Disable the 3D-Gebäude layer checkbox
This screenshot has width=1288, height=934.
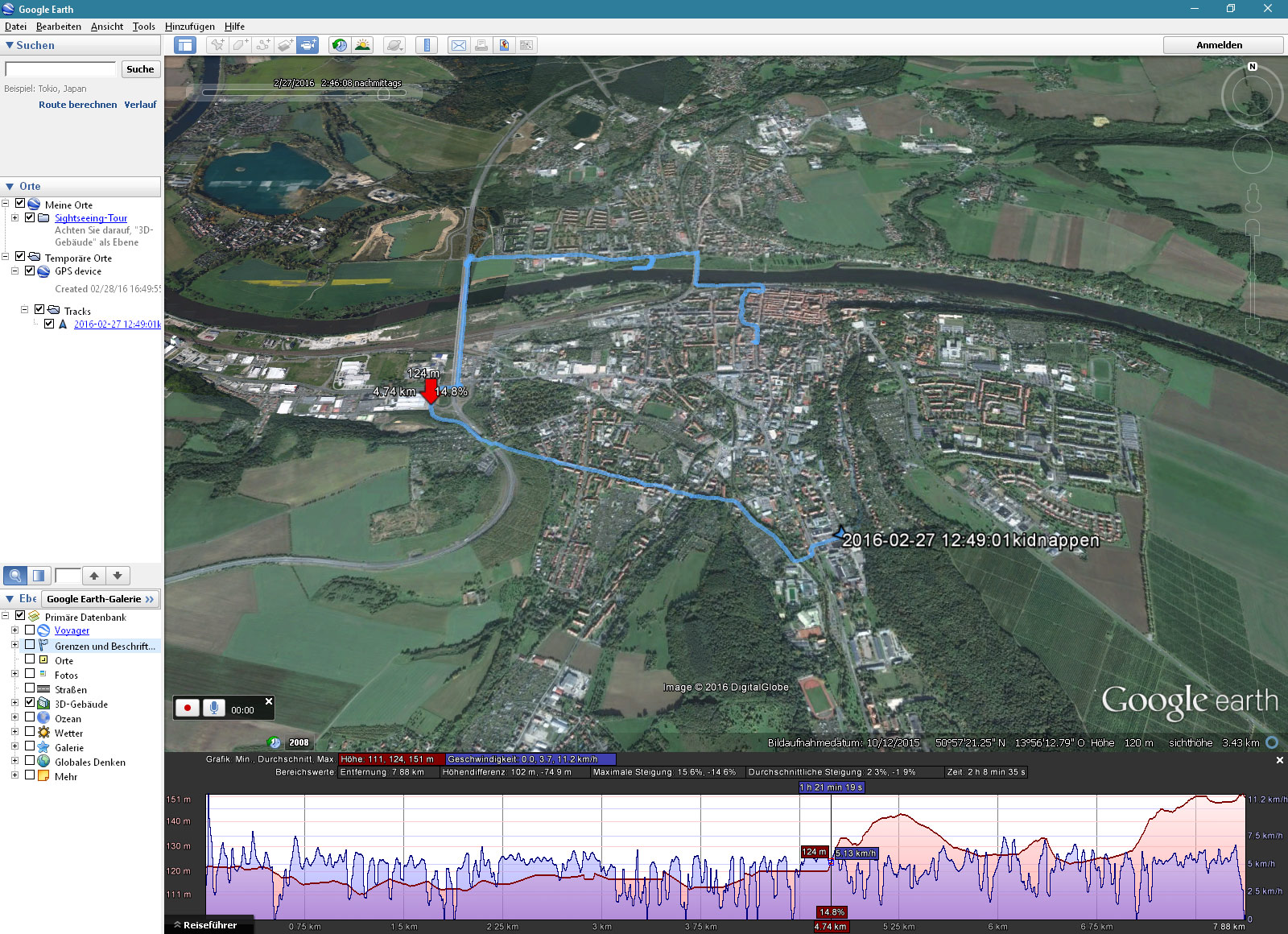click(30, 703)
